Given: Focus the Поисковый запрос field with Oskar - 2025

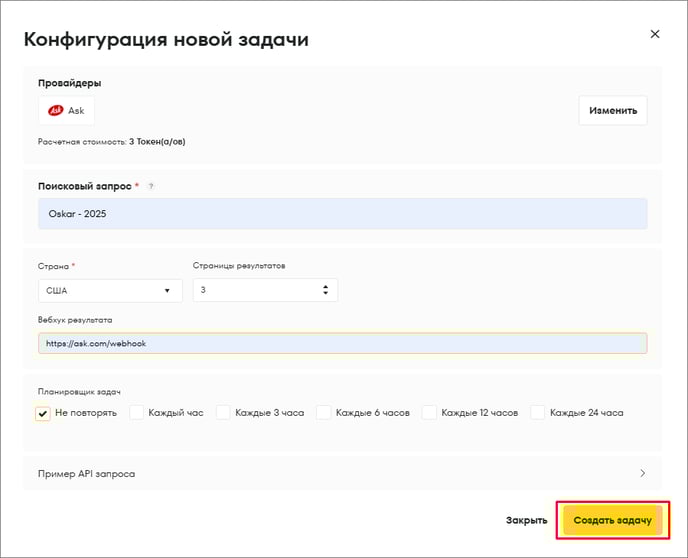Looking at the screenshot, I should [343, 214].
